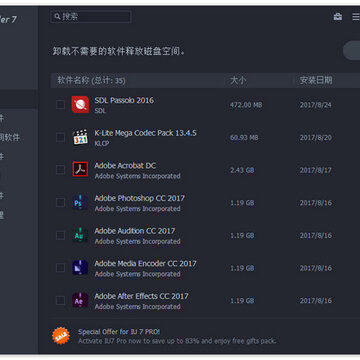The height and width of the screenshot is (360, 360).
Task: Open the toolbox briefcase icon
Action: pos(338,16)
